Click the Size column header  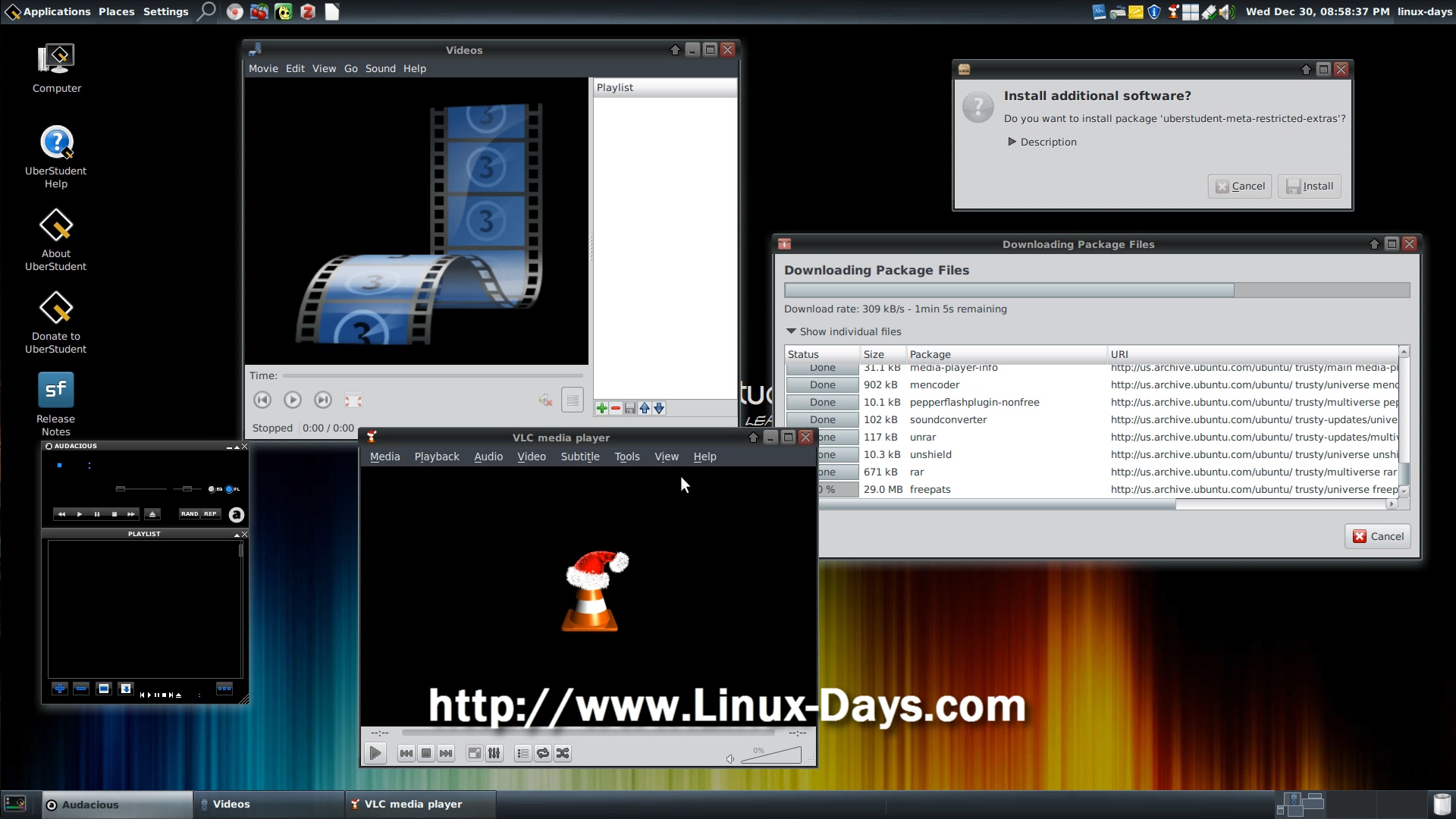coord(883,354)
